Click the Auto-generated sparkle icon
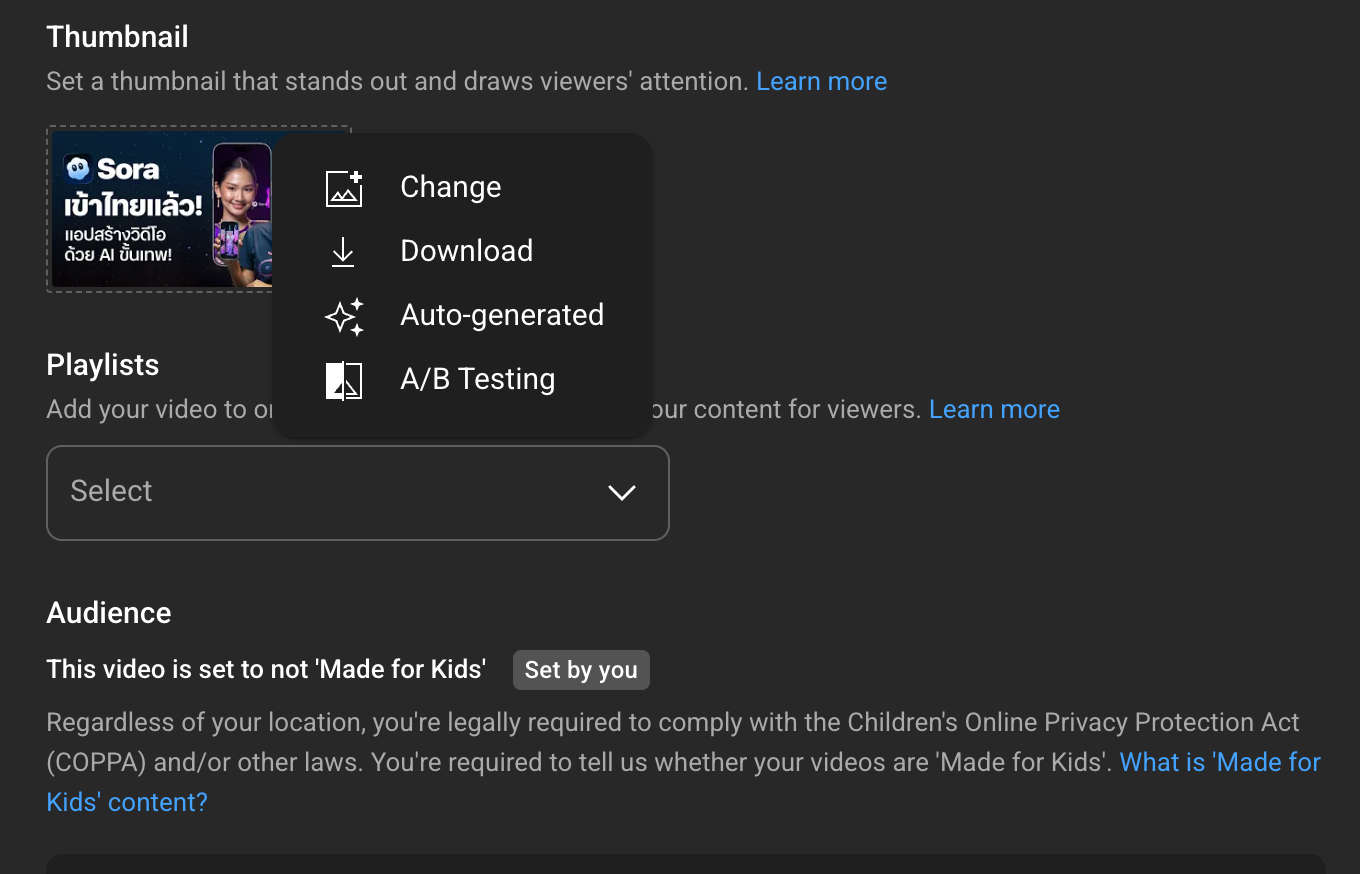This screenshot has height=874, width=1360. tap(344, 316)
